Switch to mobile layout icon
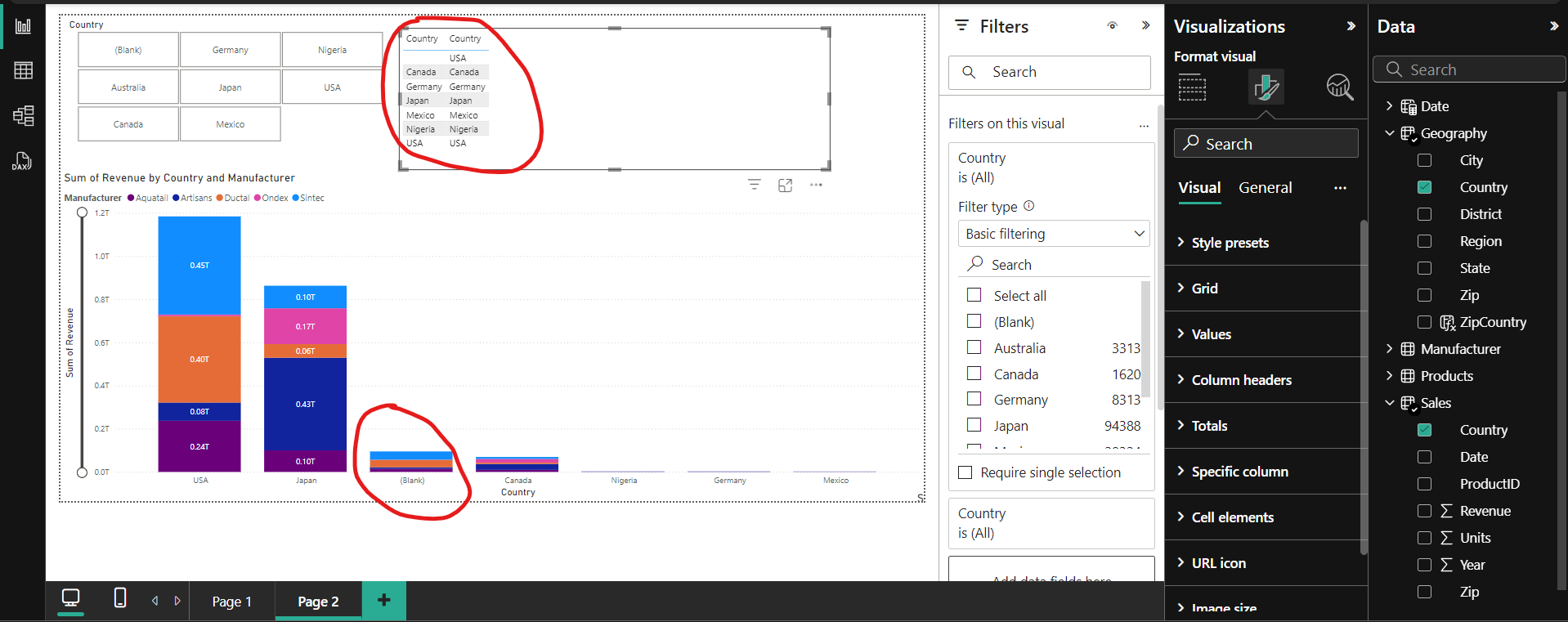The width and height of the screenshot is (1568, 622). click(x=120, y=598)
